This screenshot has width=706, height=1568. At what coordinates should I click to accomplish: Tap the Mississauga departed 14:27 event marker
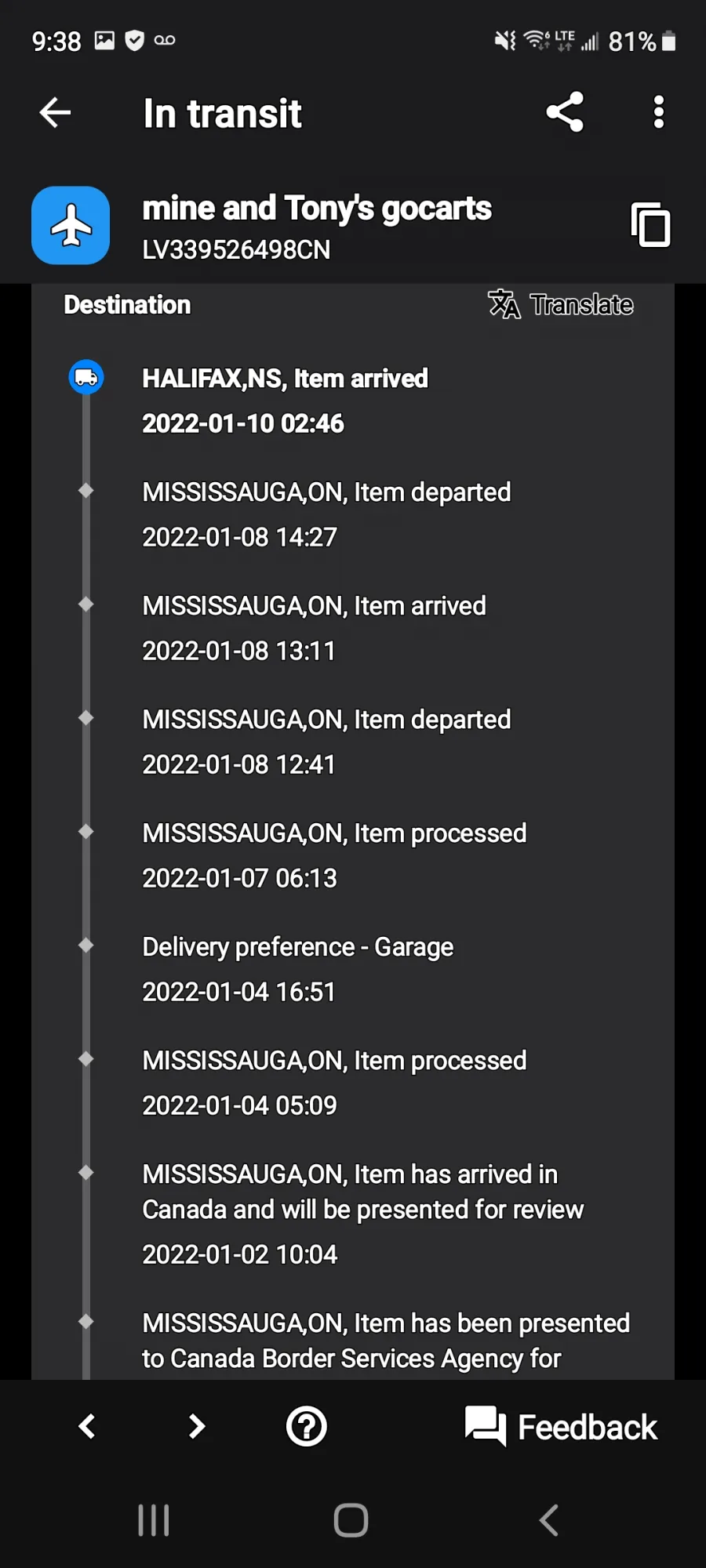(x=86, y=491)
